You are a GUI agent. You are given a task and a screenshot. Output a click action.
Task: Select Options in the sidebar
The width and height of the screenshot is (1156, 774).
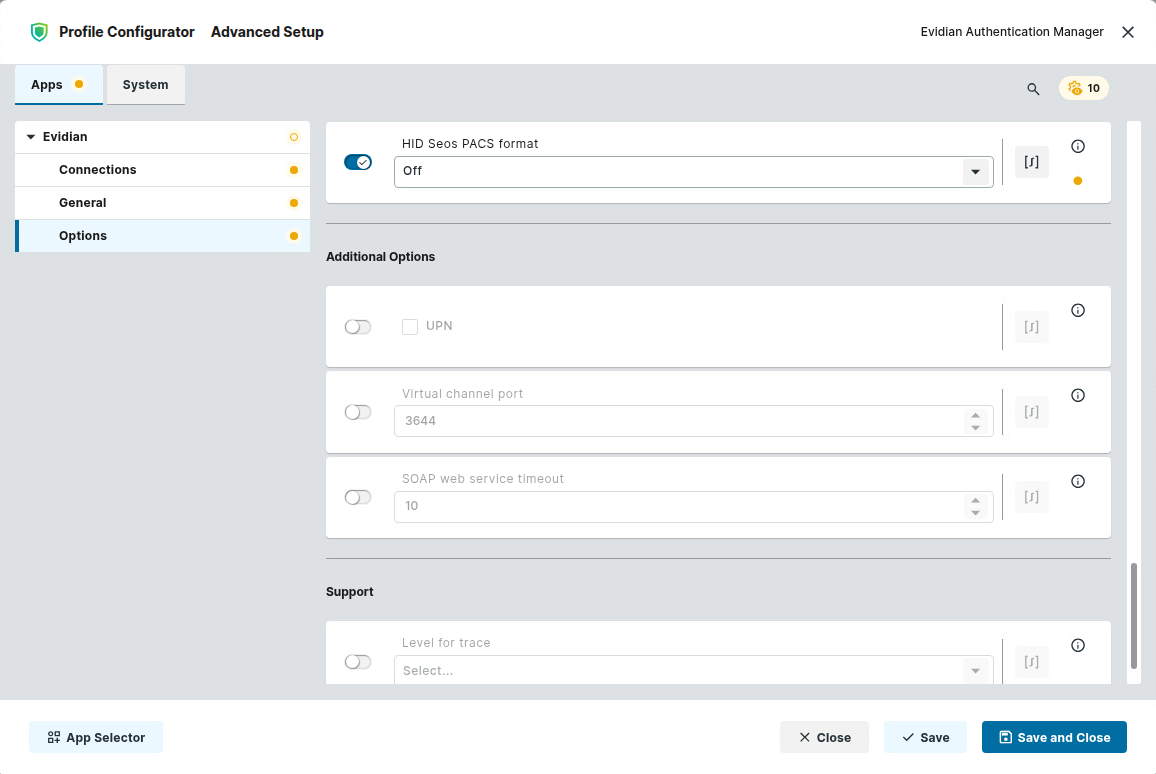(x=162, y=236)
